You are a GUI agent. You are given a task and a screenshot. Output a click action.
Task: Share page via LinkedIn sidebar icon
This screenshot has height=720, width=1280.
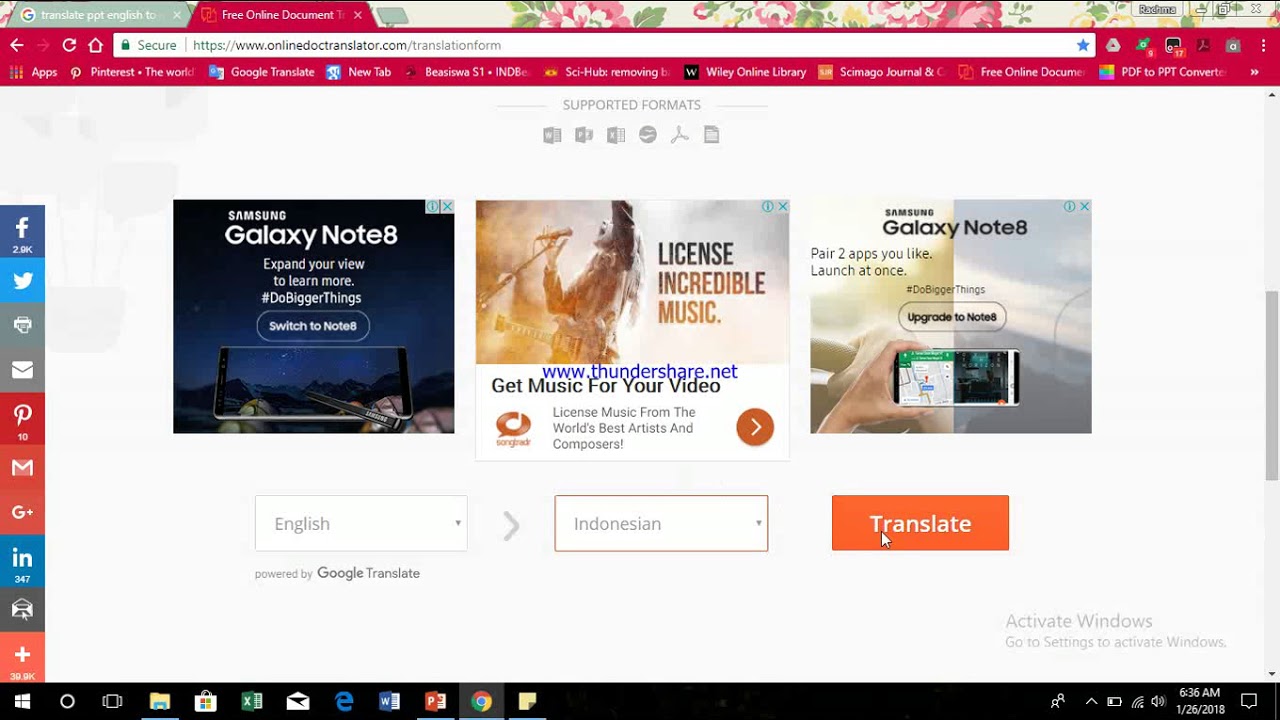tap(22, 561)
